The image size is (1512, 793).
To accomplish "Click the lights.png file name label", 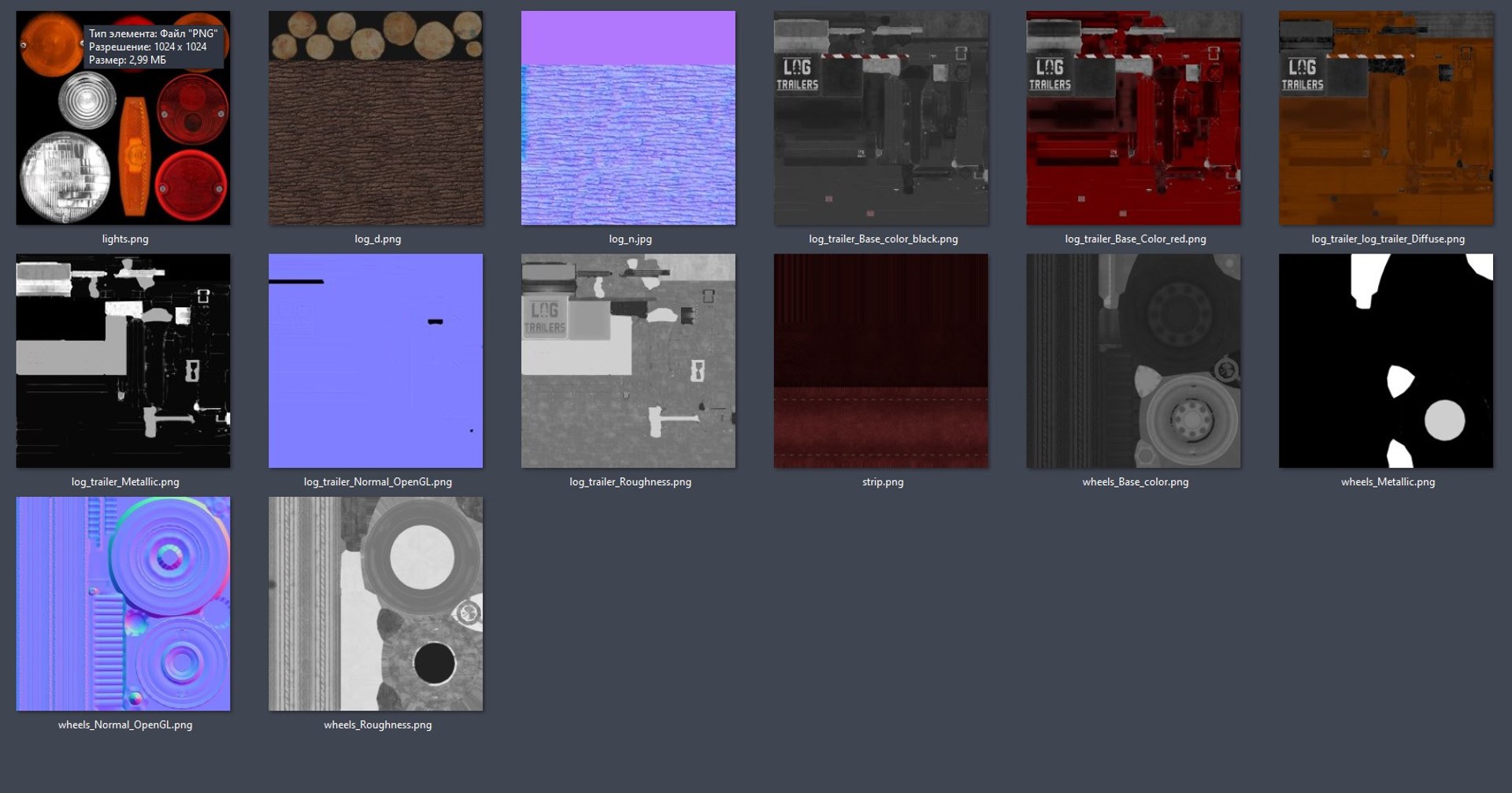I will pyautogui.click(x=125, y=239).
